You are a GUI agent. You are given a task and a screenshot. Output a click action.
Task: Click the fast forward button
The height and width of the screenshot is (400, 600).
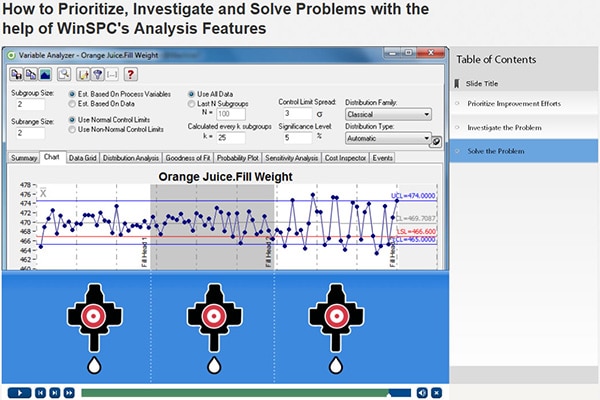click(x=68, y=392)
